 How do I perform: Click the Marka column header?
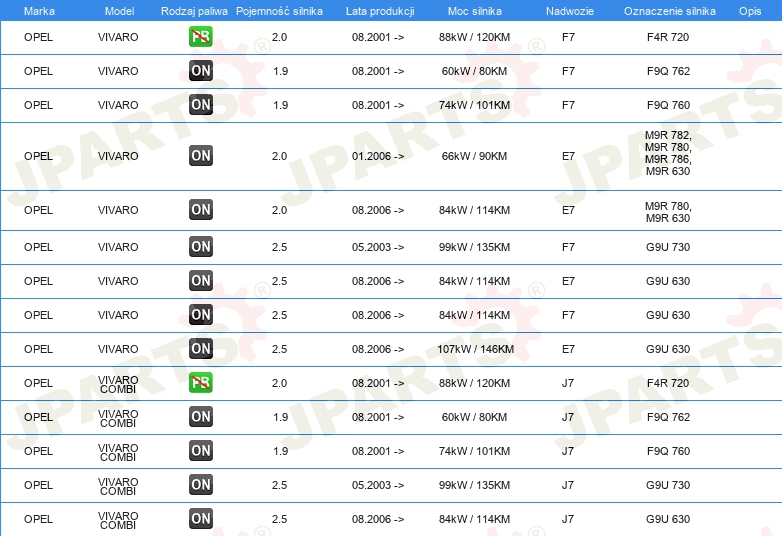[39, 11]
